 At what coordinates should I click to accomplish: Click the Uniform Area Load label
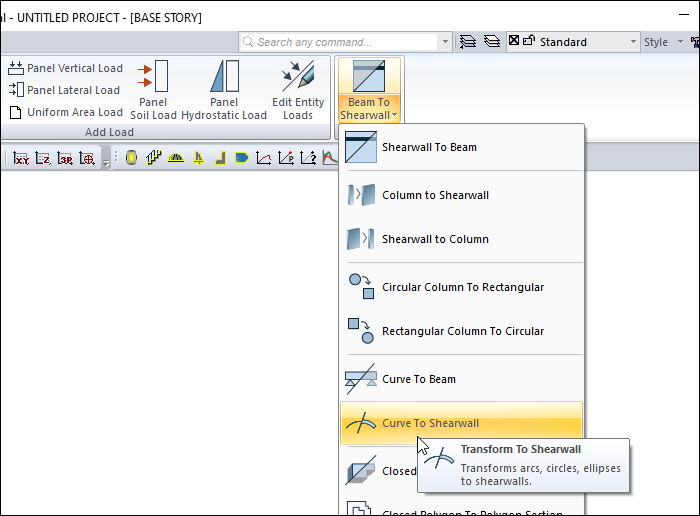click(75, 112)
